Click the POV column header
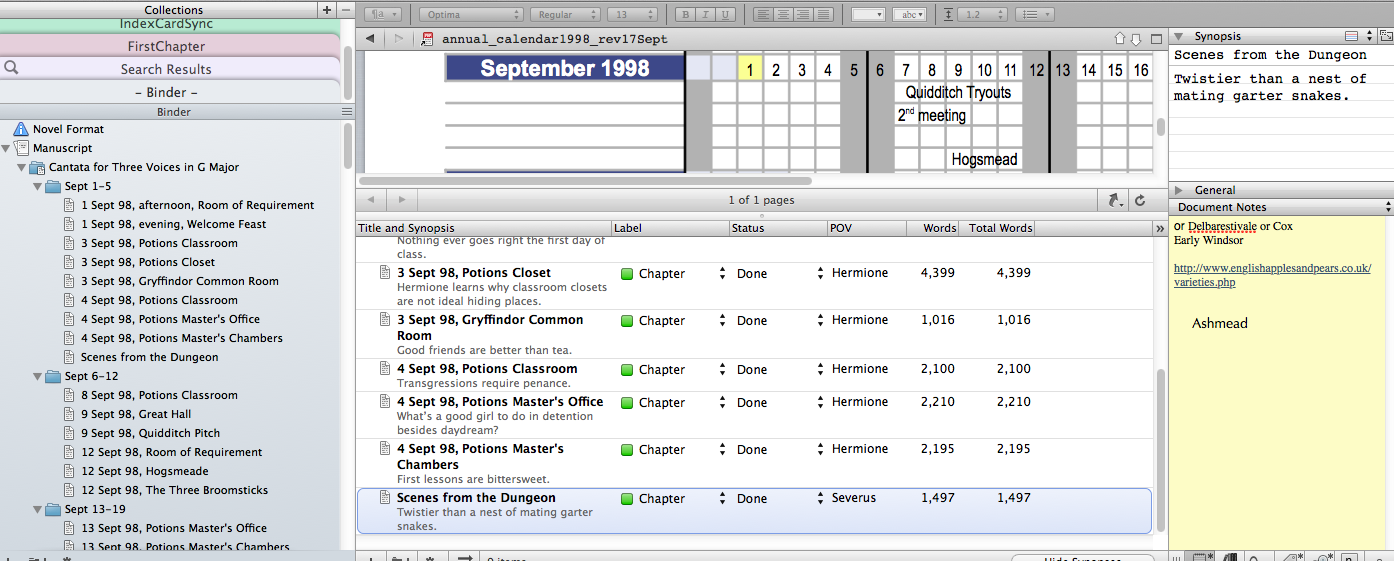 (x=866, y=228)
